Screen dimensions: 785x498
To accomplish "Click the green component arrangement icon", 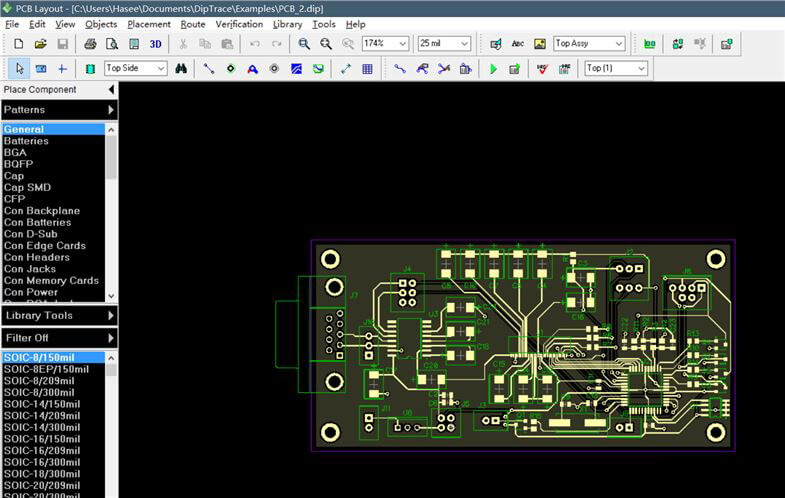I will (650, 44).
